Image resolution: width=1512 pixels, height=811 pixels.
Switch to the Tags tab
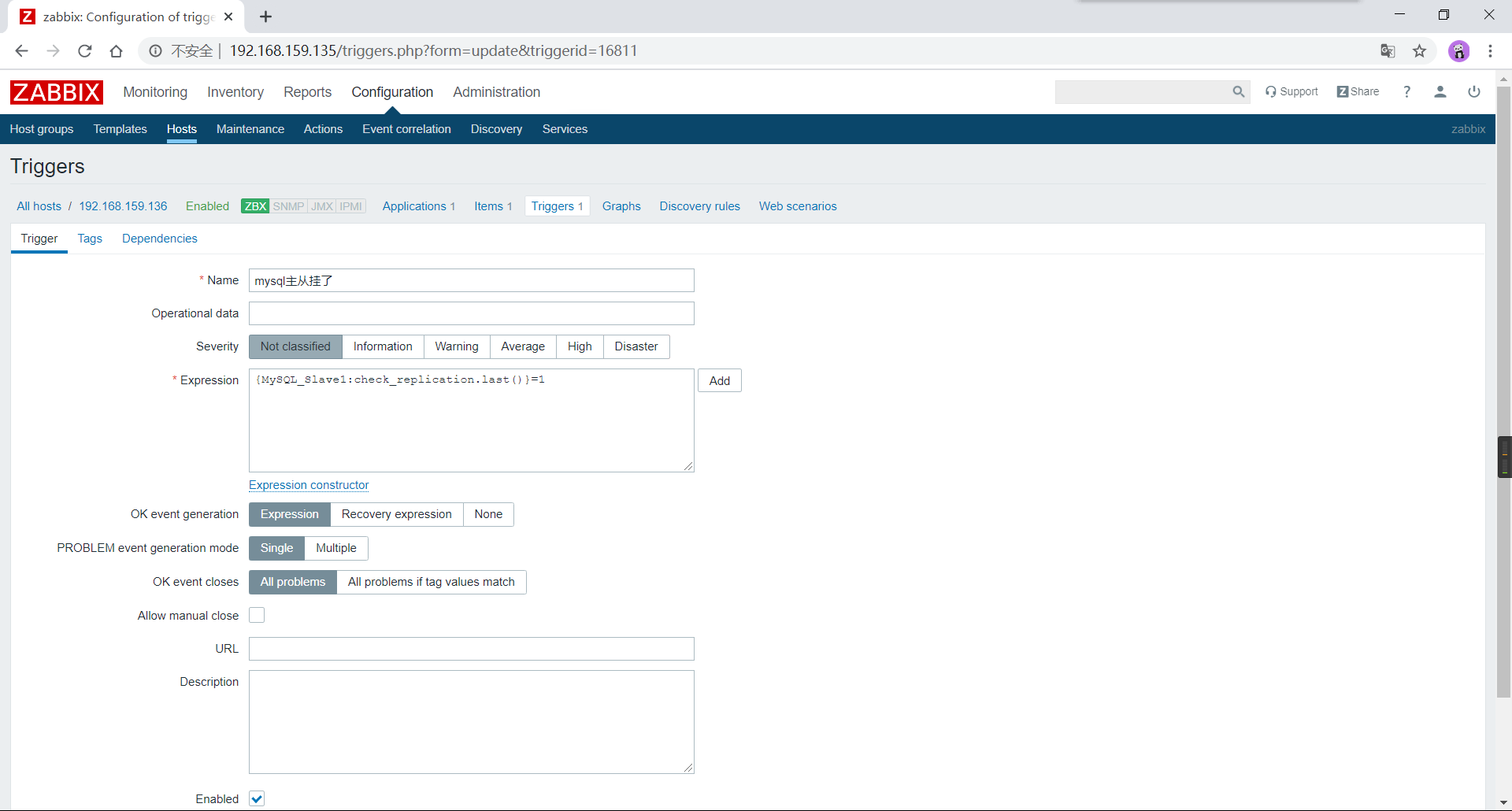(x=90, y=239)
